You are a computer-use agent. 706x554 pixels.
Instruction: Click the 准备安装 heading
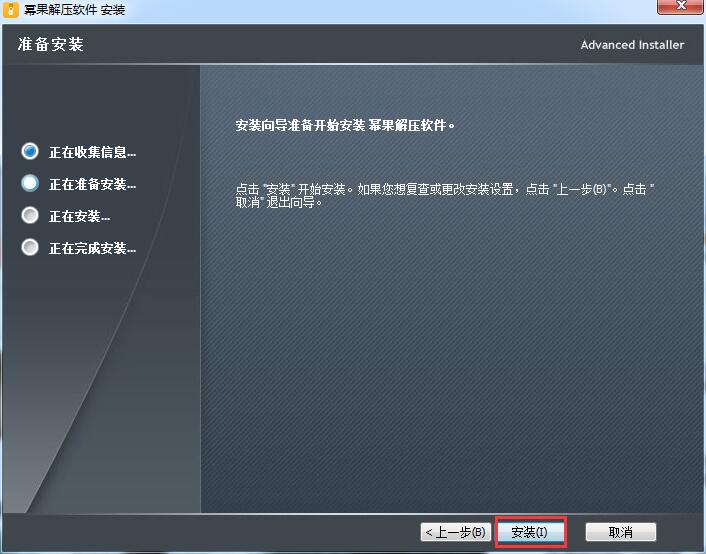[x=51, y=45]
